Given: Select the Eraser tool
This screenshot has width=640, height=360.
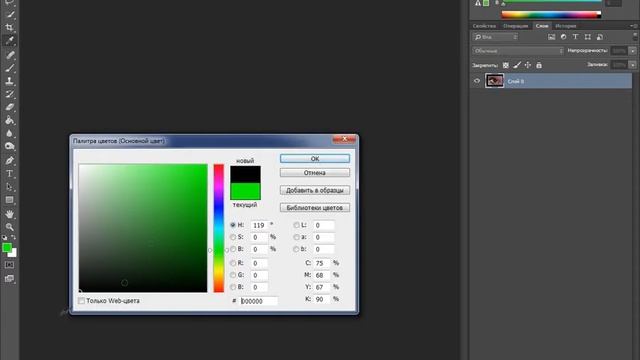Looking at the screenshot, I should click(10, 107).
